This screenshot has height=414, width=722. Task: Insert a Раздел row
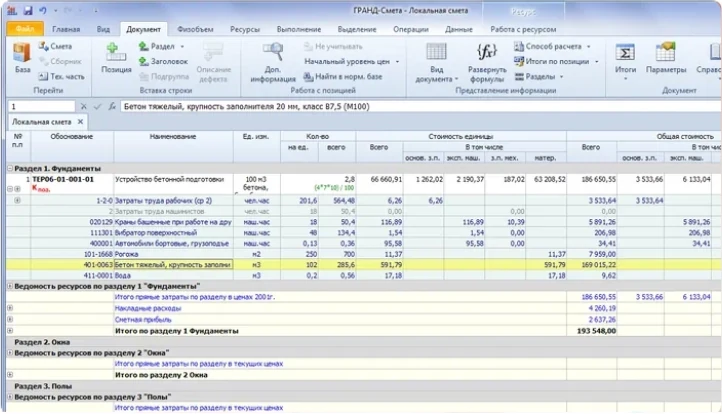click(x=157, y=46)
